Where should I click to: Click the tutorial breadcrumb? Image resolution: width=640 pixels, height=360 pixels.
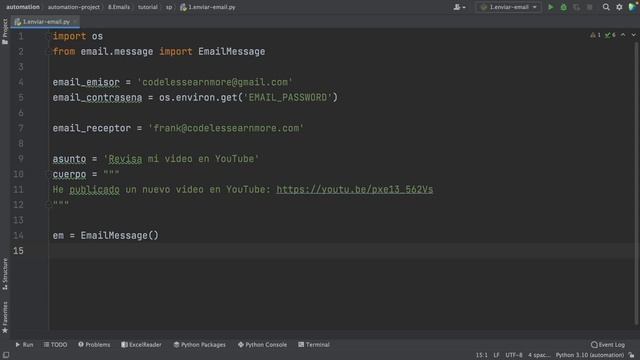tap(147, 7)
